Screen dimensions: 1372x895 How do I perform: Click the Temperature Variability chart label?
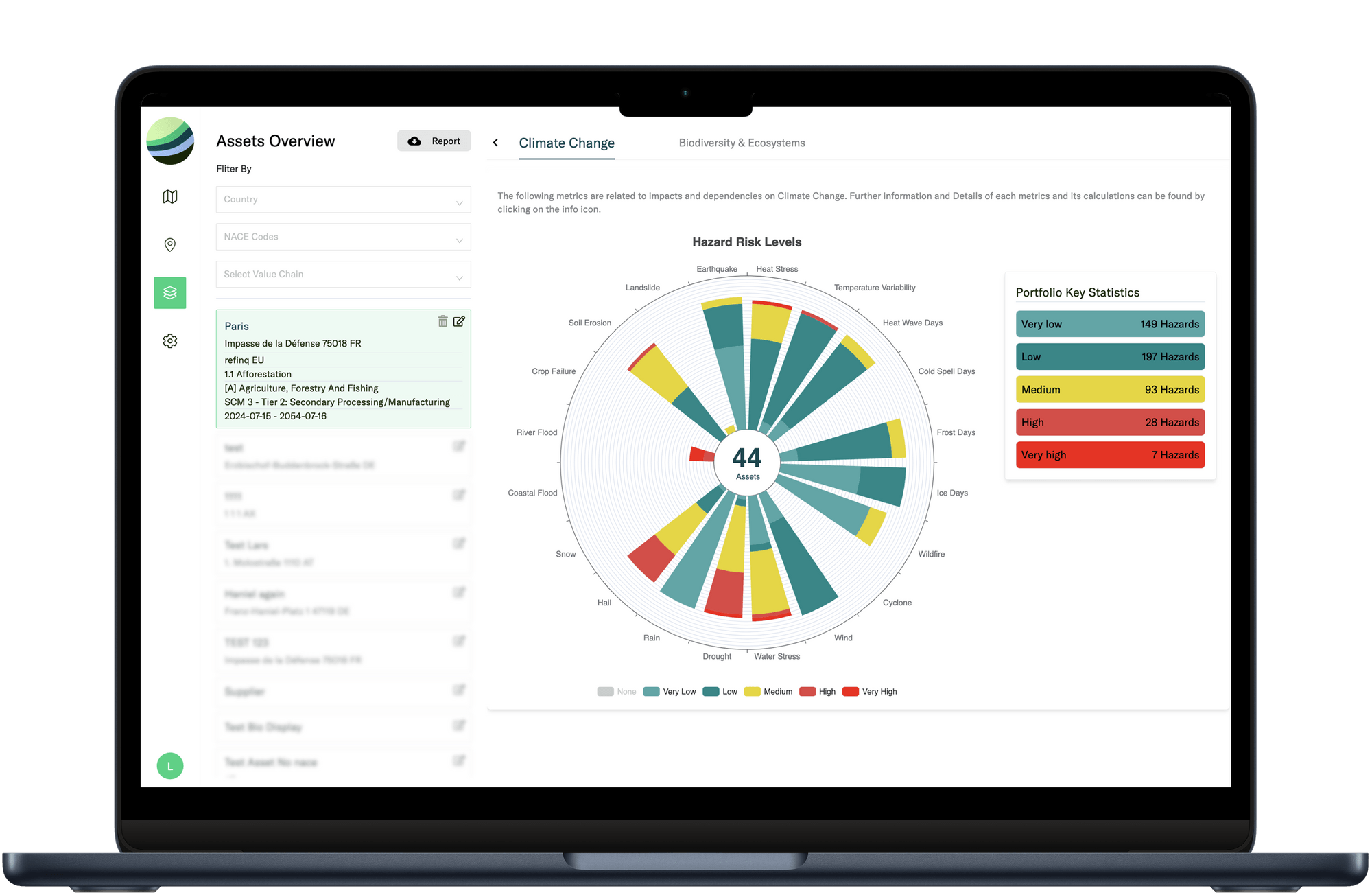point(875,288)
